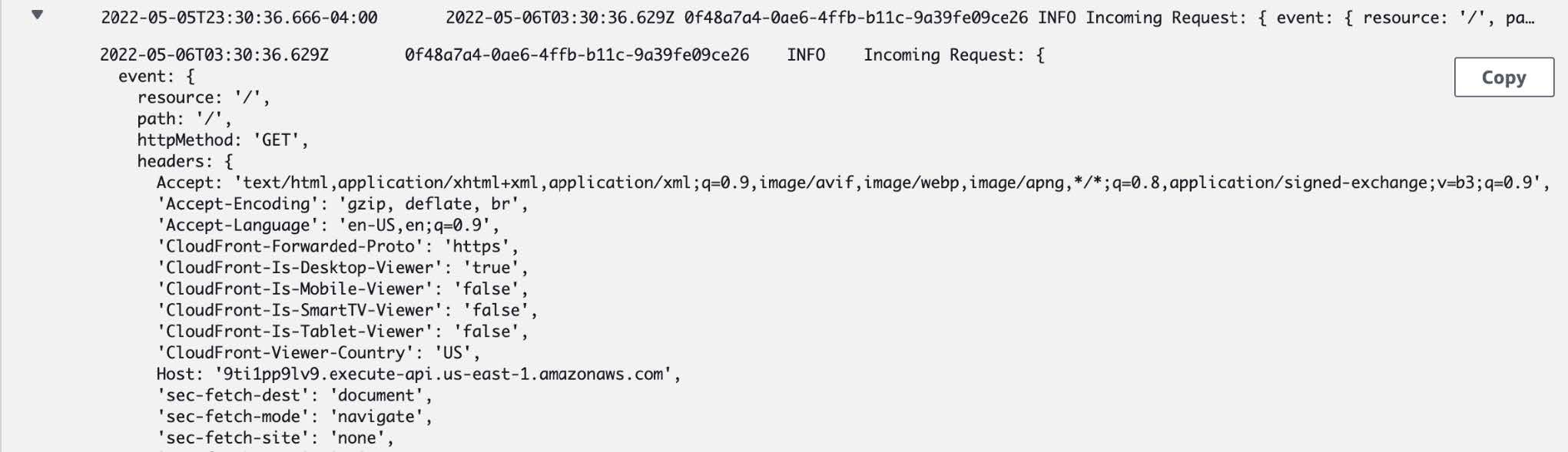Click the request ID in the expanded message
This screenshot has width=1568, height=452.
point(576,55)
